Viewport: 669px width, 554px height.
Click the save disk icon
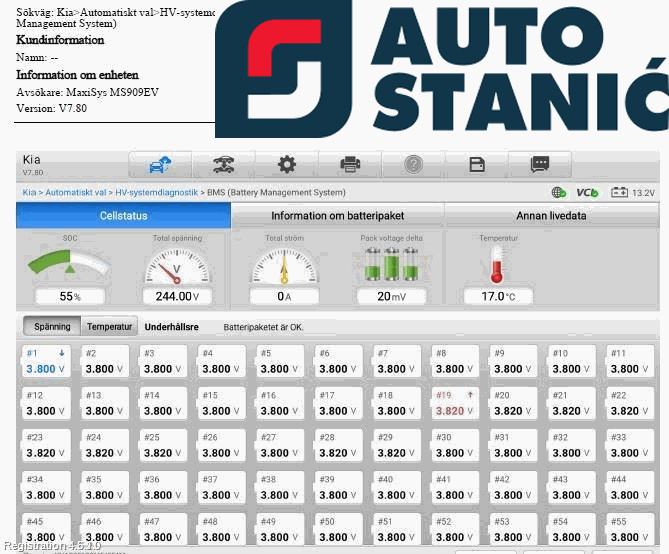(x=477, y=164)
